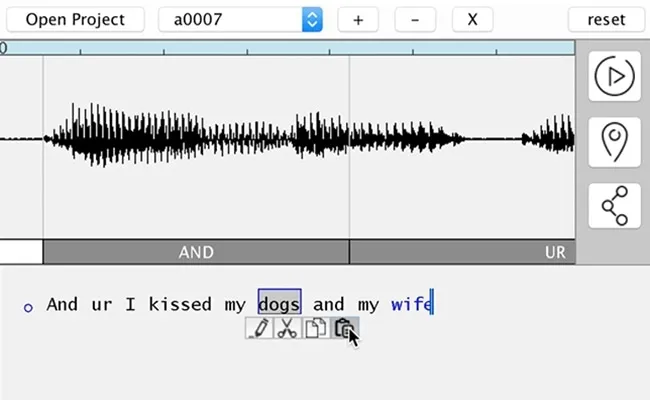Click the word "kissed" in transcript
650x400 pixels.
(180, 304)
